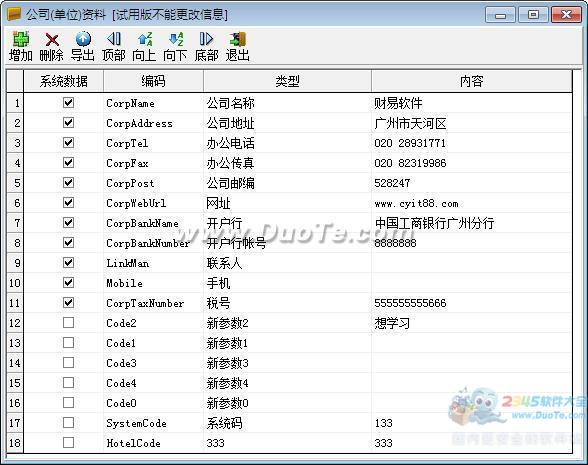Move row down with 向下 icon
The image size is (588, 465).
click(176, 39)
